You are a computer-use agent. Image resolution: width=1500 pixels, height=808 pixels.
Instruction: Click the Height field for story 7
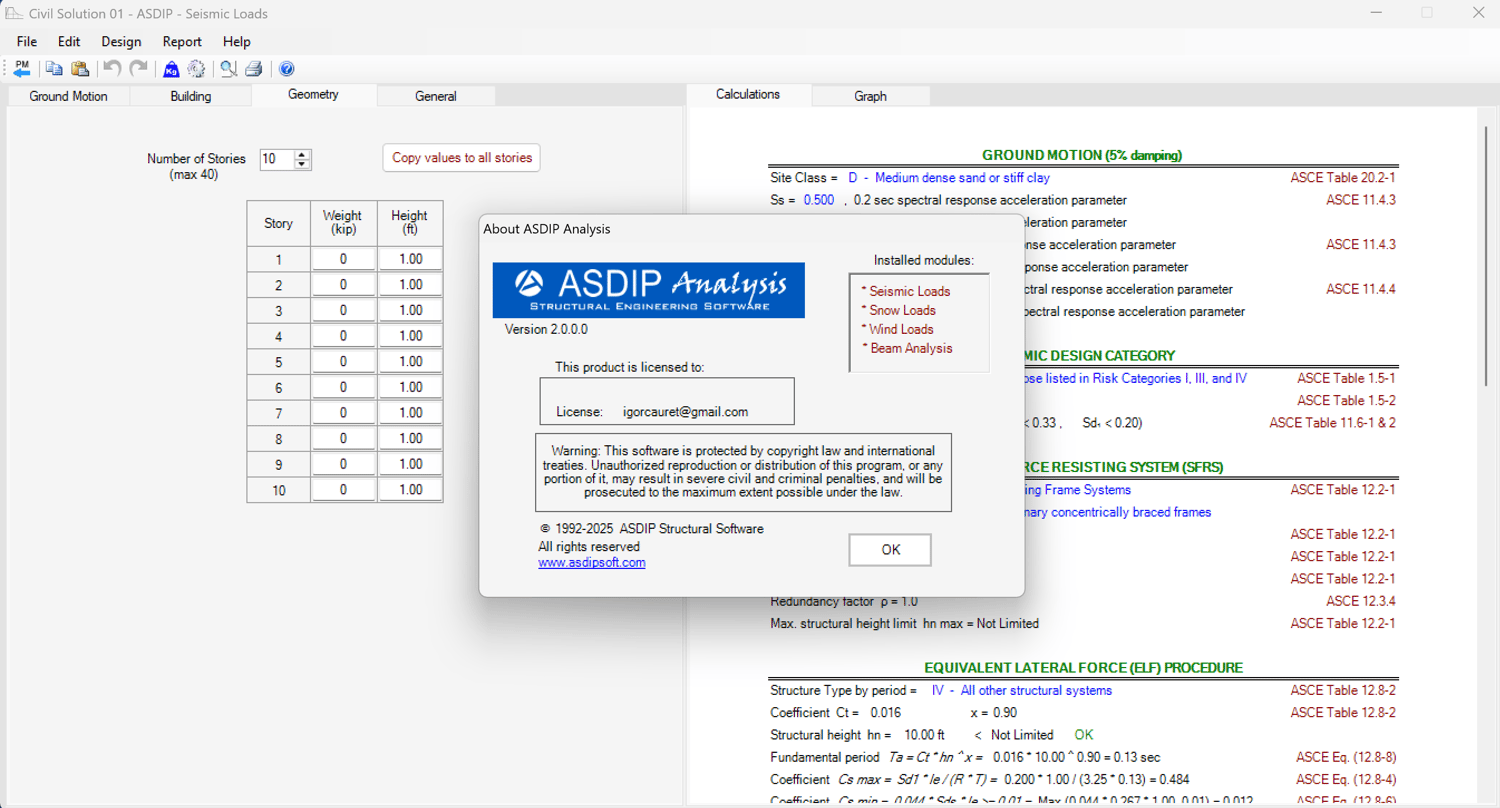click(410, 413)
